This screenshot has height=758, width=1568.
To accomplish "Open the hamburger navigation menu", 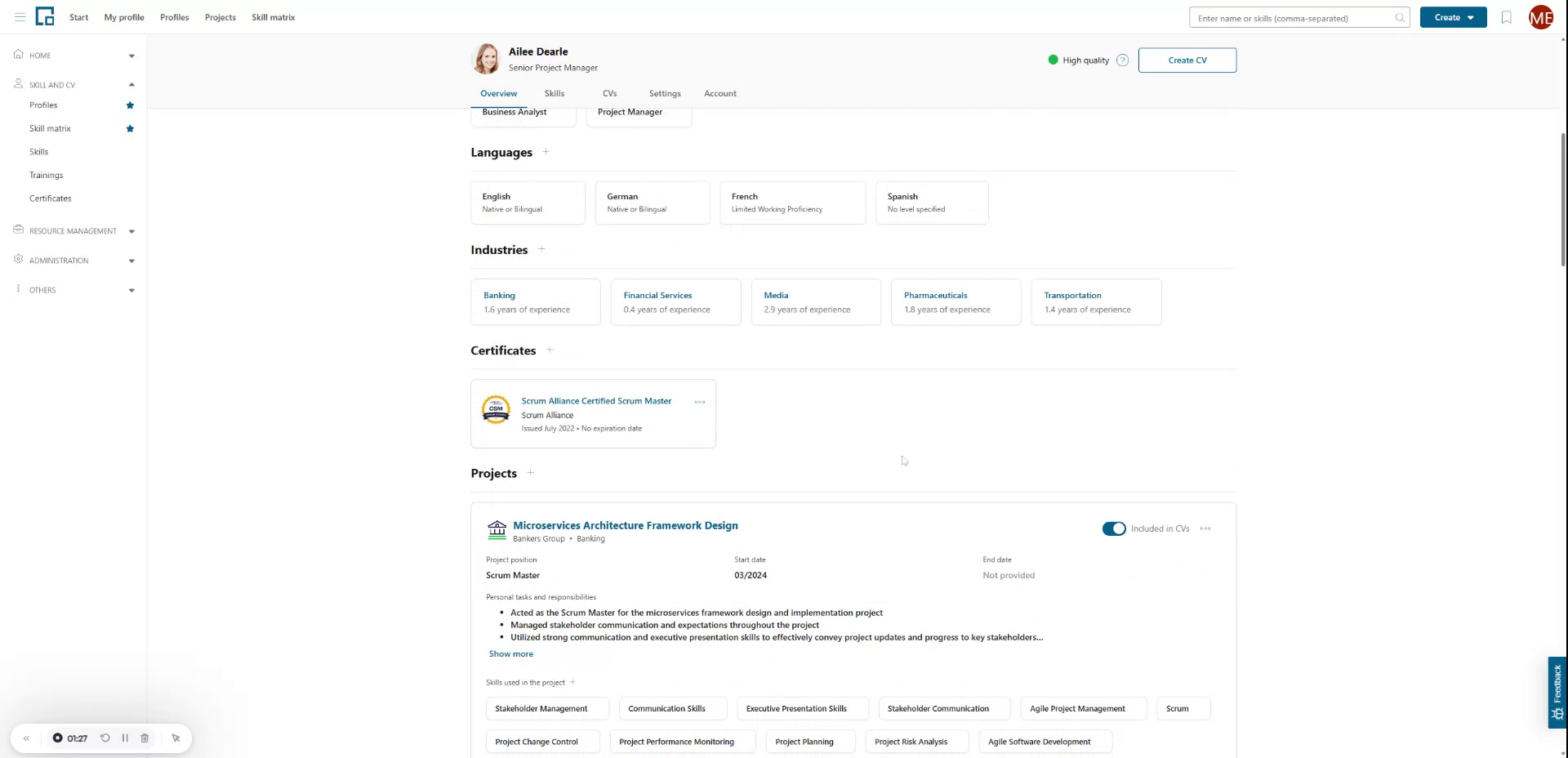I will [20, 16].
